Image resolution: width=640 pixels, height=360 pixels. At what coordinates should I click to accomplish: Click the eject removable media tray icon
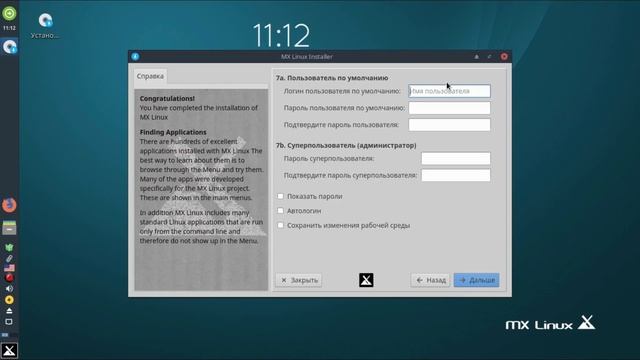tap(9, 311)
